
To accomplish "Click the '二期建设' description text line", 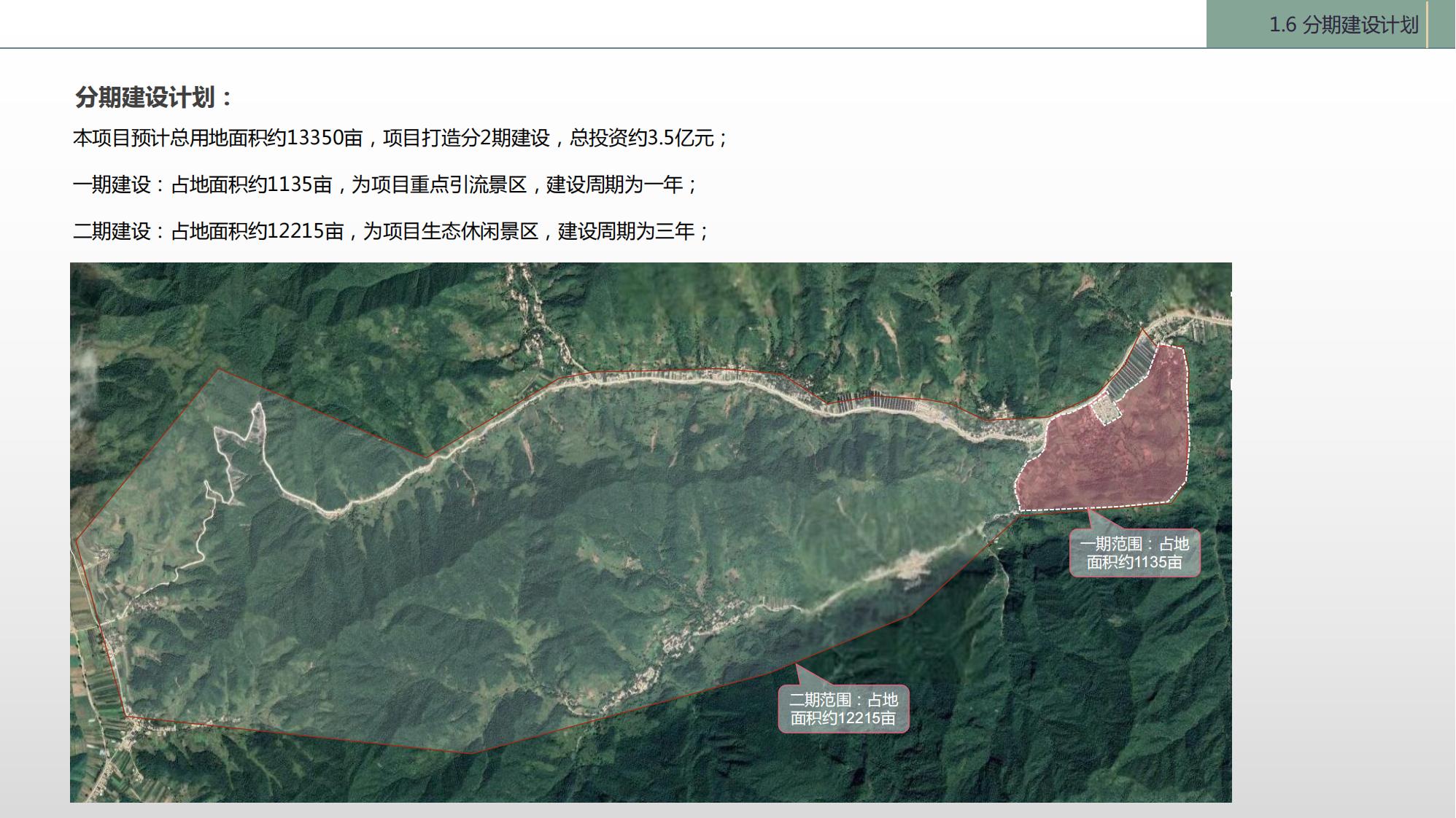I will (x=390, y=231).
